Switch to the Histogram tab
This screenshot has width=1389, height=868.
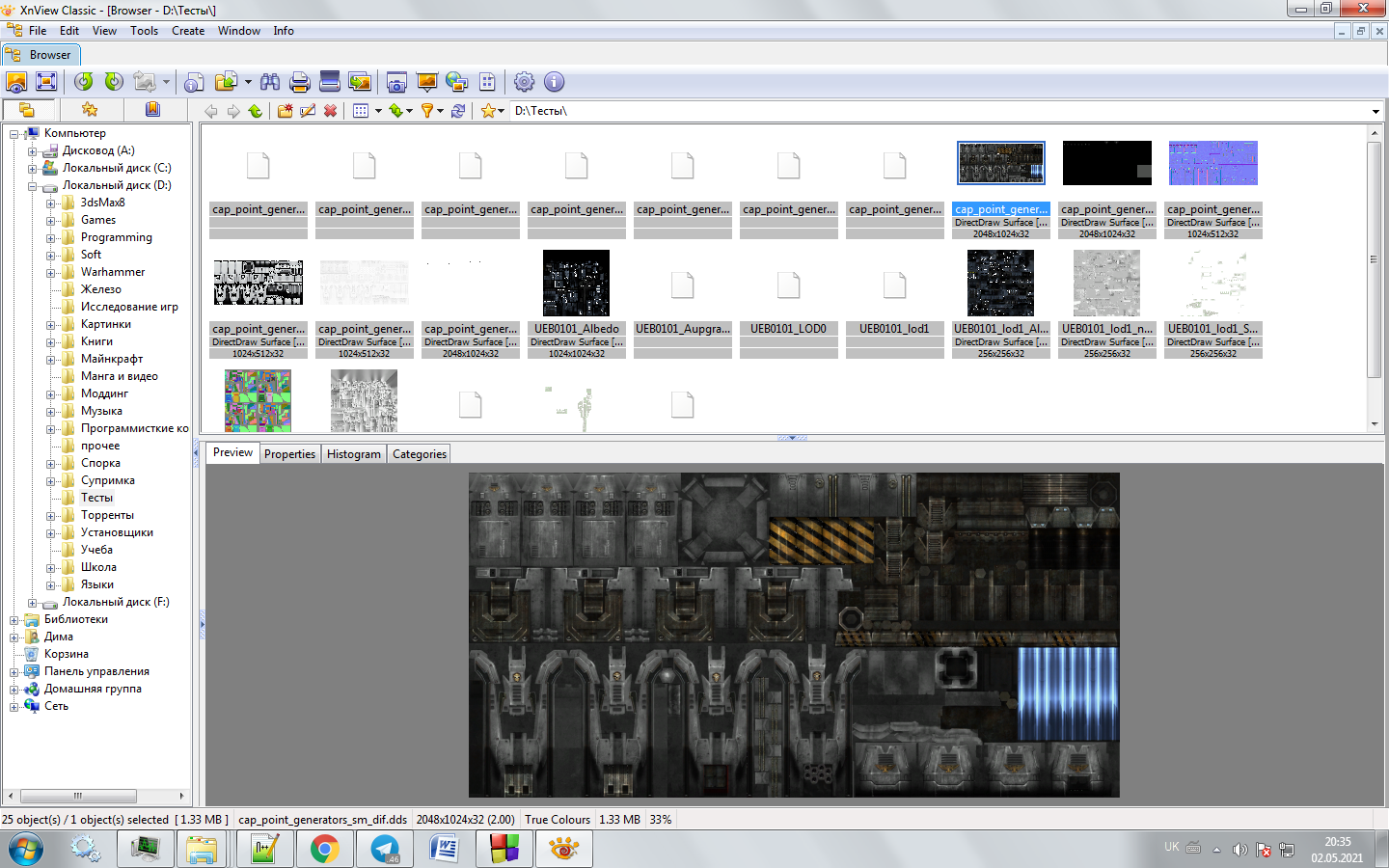354,454
